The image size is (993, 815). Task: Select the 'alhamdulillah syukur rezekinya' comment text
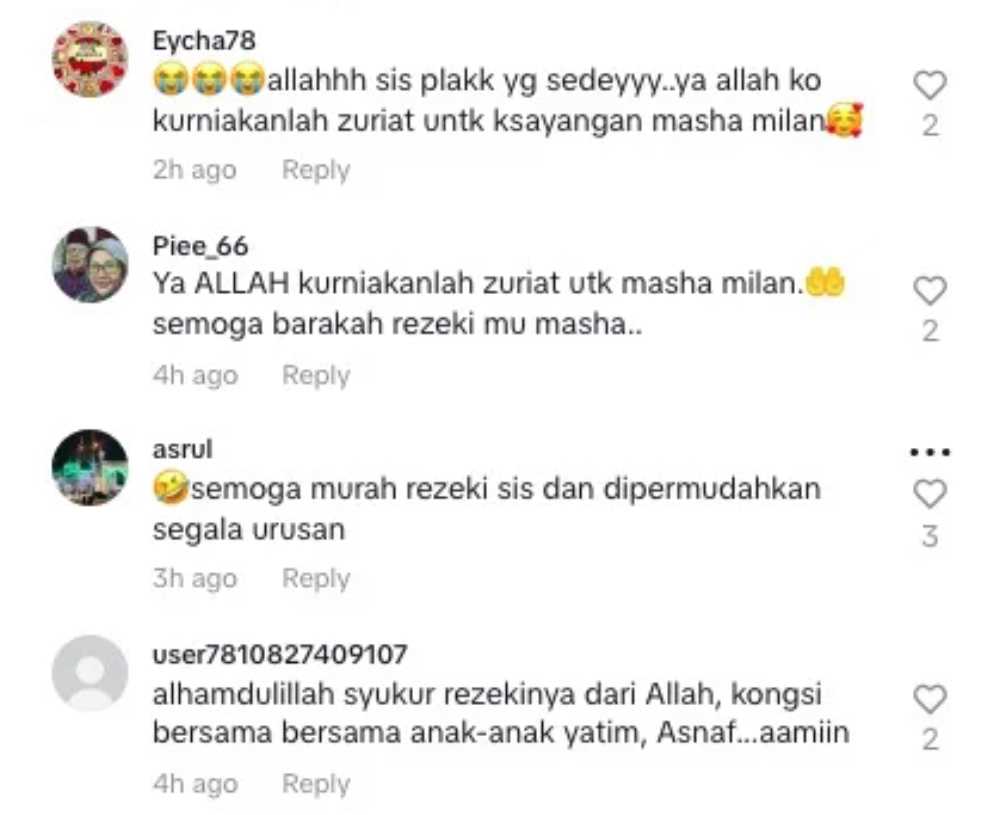click(x=501, y=713)
